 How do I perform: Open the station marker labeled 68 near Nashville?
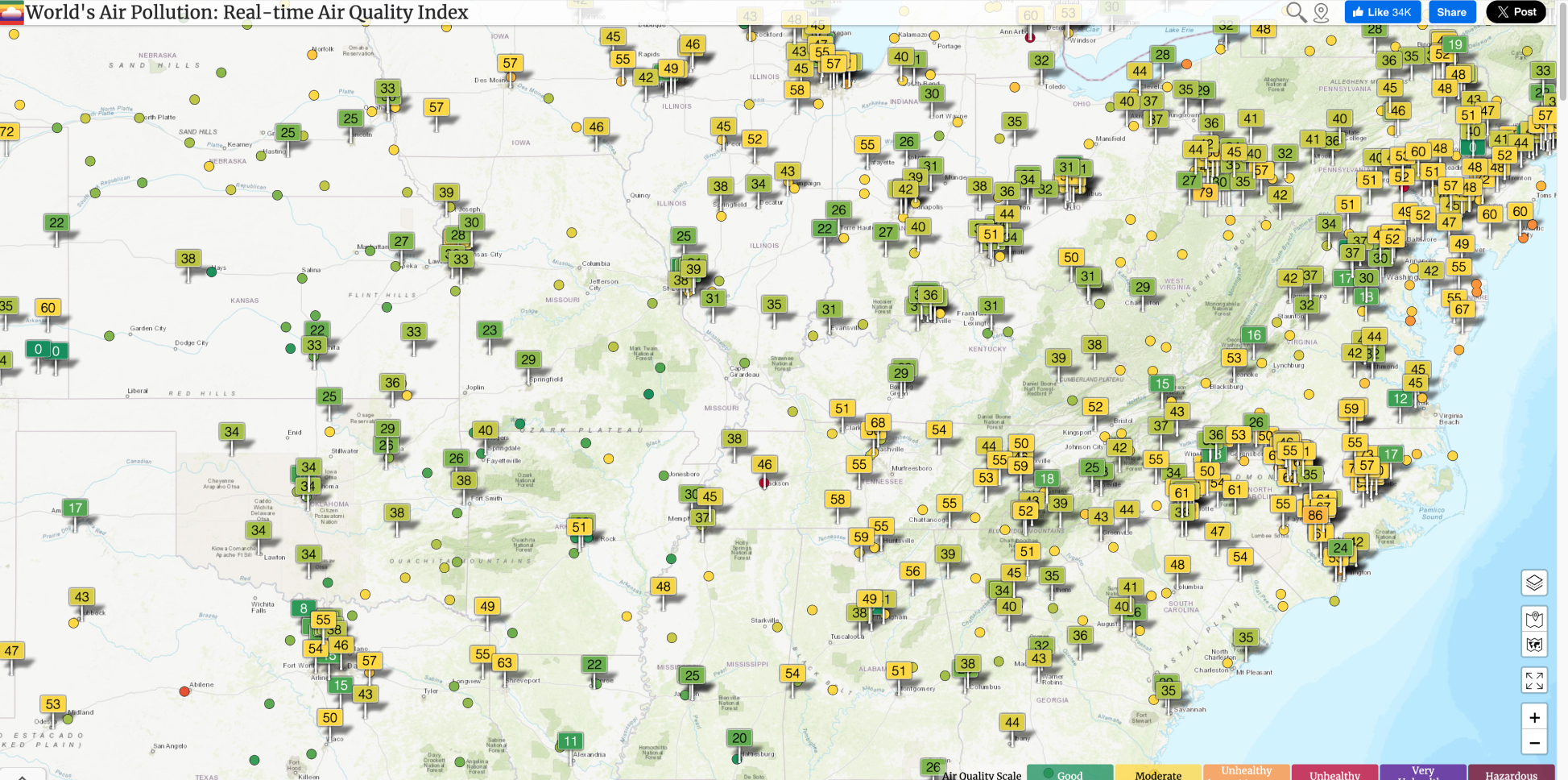(877, 421)
